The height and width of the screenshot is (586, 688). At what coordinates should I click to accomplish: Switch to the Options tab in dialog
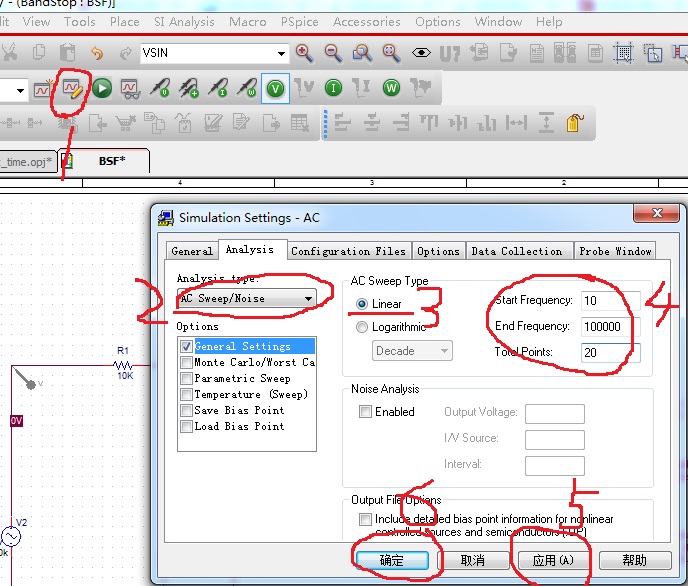(x=438, y=251)
